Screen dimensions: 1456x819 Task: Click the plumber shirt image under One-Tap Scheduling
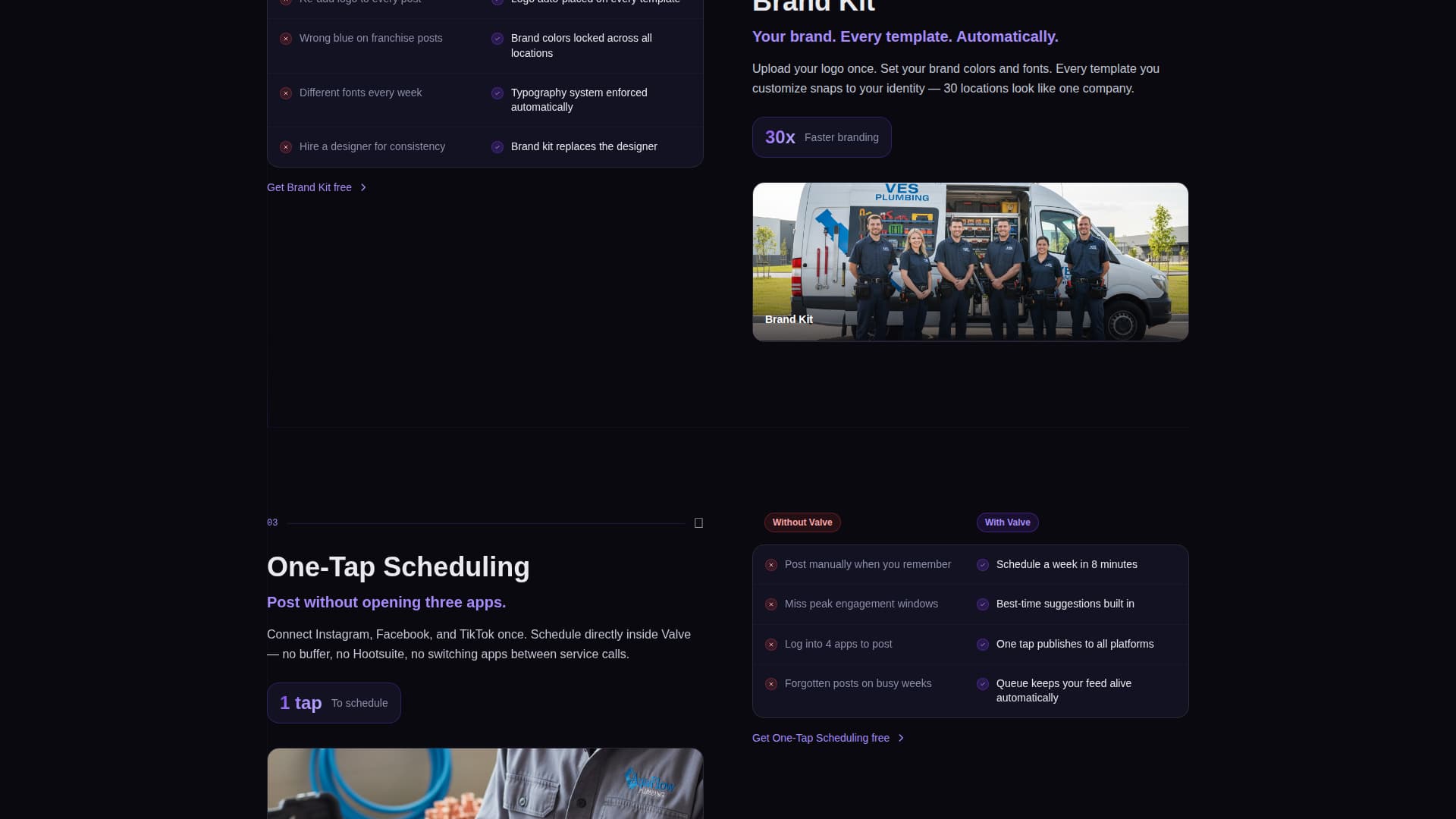click(x=485, y=783)
